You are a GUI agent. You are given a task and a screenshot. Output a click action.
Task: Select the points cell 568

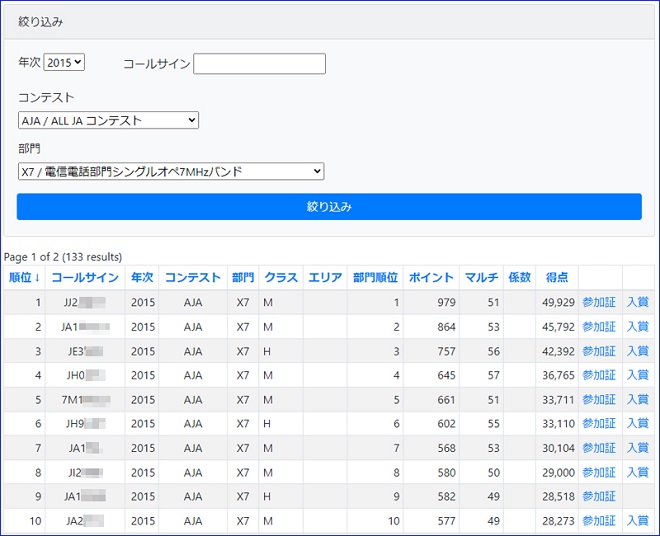(x=431, y=448)
